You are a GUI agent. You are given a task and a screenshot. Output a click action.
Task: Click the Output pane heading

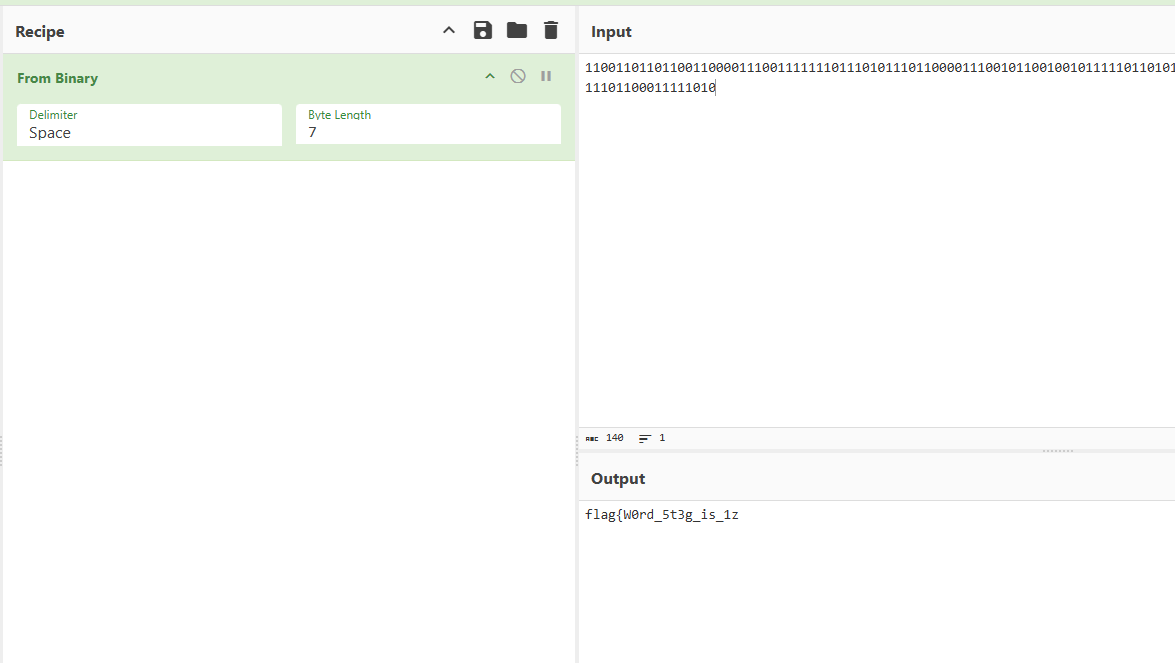[x=618, y=479]
